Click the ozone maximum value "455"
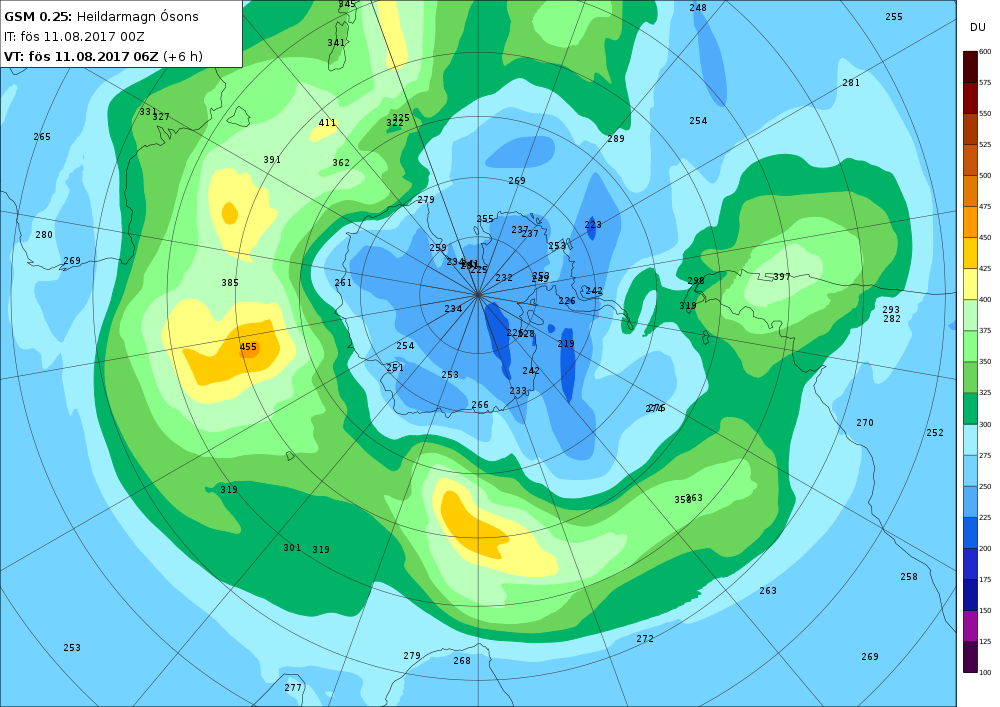The height and width of the screenshot is (707, 1000). click(248, 347)
